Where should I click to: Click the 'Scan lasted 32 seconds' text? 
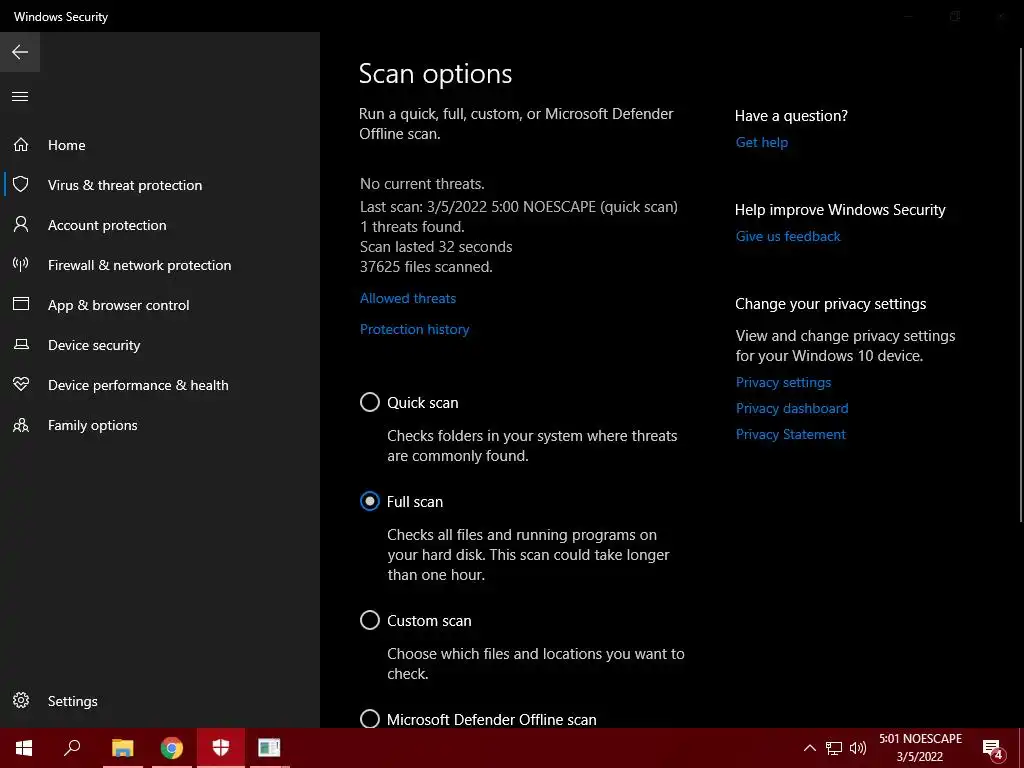[436, 247]
